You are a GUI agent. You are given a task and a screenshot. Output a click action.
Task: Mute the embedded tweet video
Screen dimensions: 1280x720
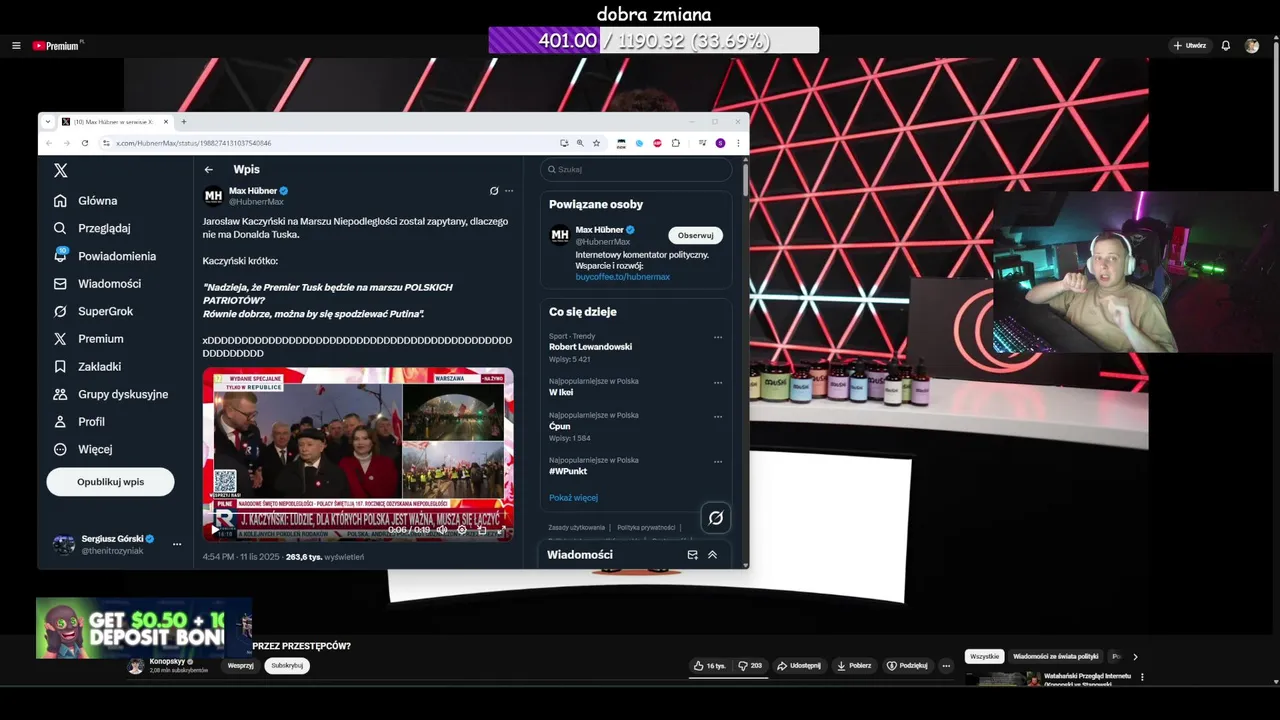click(x=442, y=530)
